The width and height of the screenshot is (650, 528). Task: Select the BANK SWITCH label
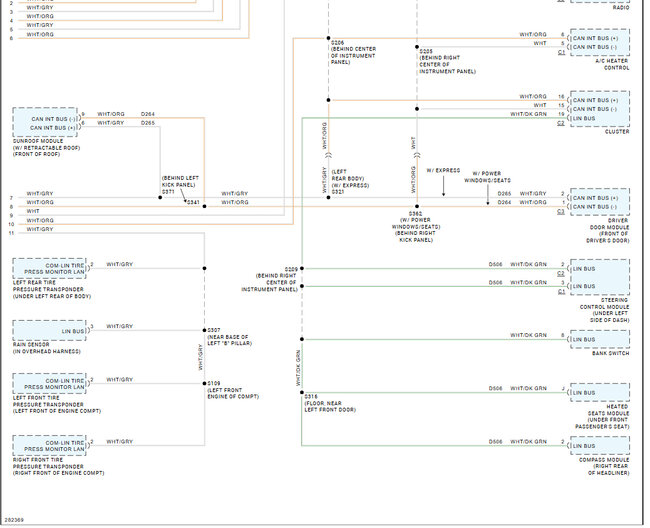click(611, 353)
